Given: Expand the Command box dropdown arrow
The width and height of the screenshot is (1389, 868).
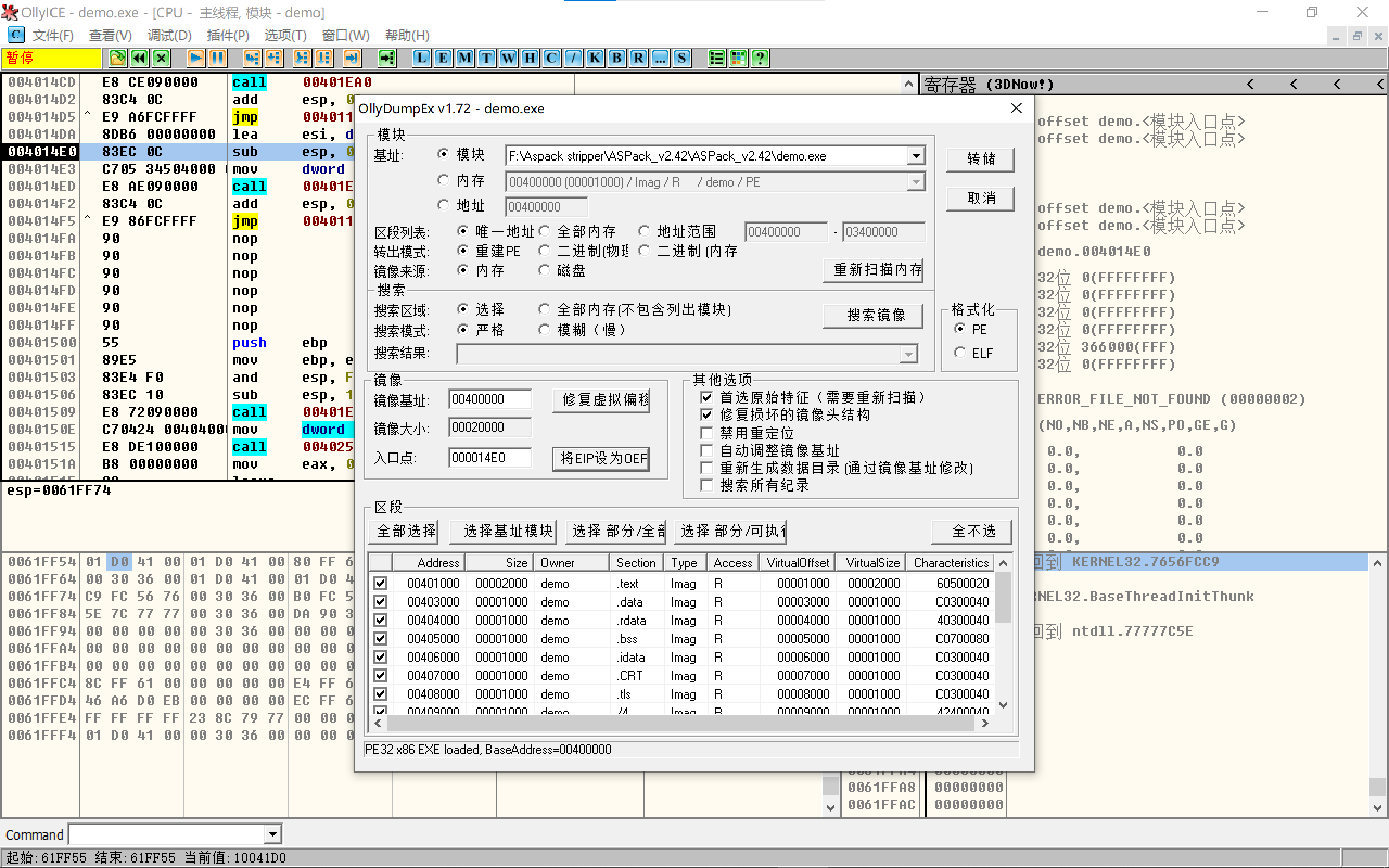Looking at the screenshot, I should pyautogui.click(x=272, y=834).
